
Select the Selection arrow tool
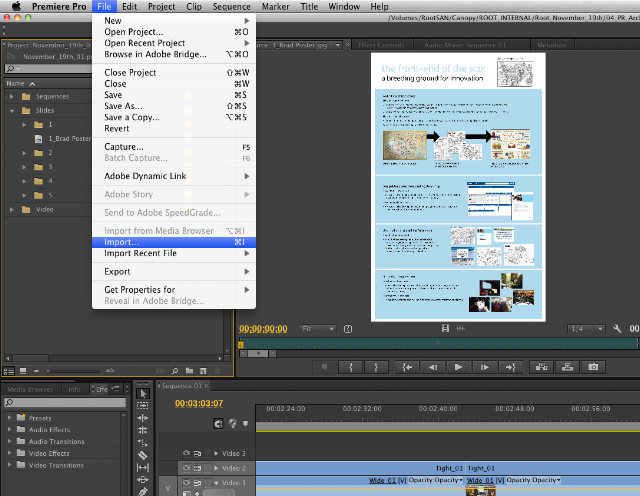143,393
